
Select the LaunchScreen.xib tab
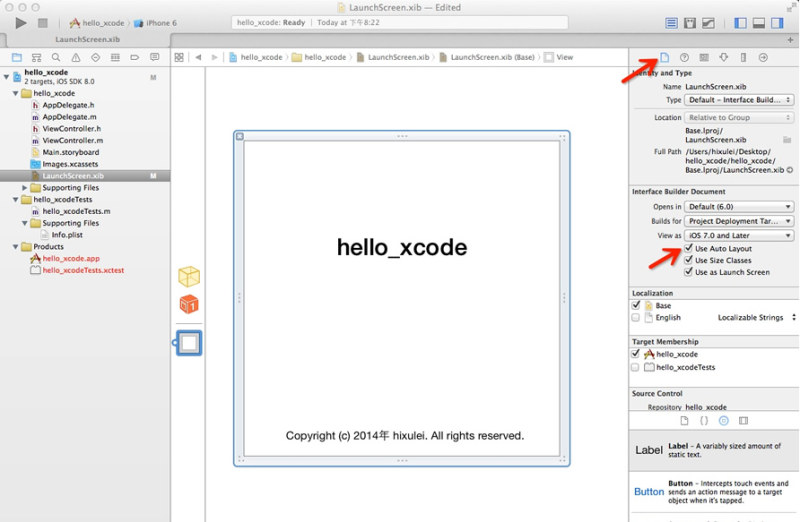87,39
